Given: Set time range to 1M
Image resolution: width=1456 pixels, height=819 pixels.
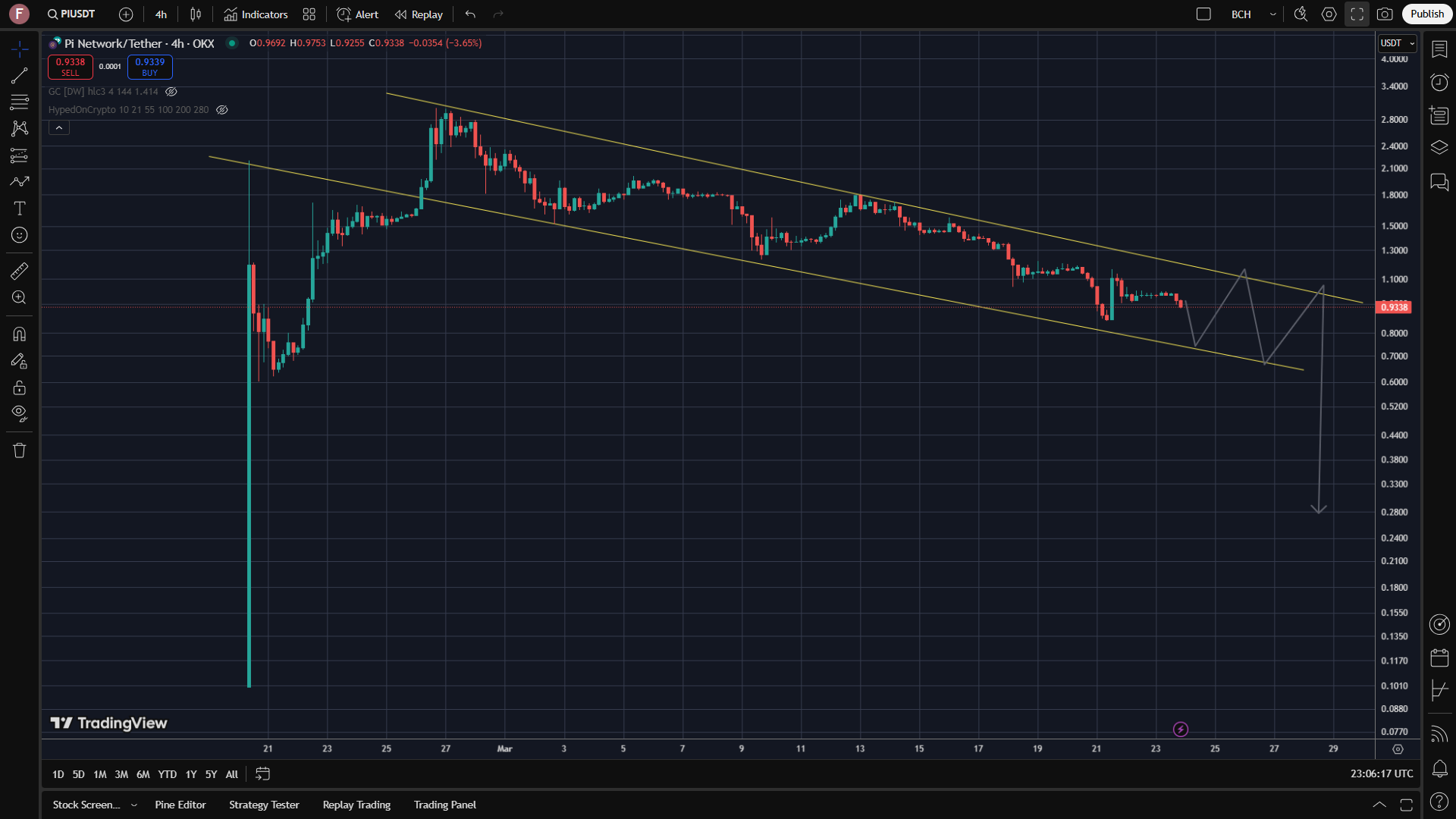Looking at the screenshot, I should point(100,774).
